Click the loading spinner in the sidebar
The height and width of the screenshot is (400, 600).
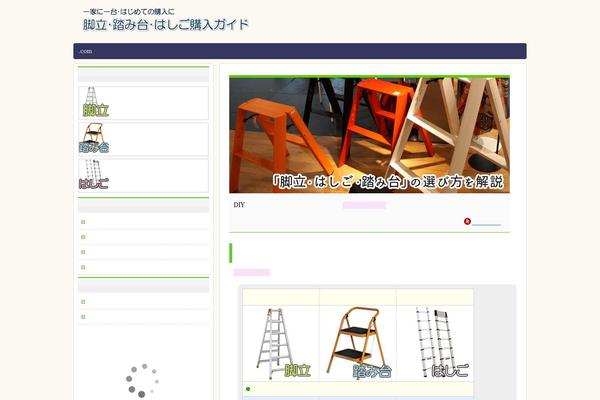142,380
